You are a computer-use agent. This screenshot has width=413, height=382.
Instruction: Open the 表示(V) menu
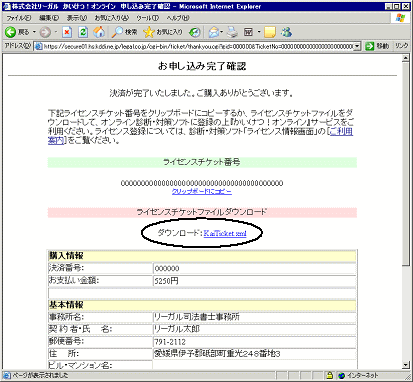(77, 18)
